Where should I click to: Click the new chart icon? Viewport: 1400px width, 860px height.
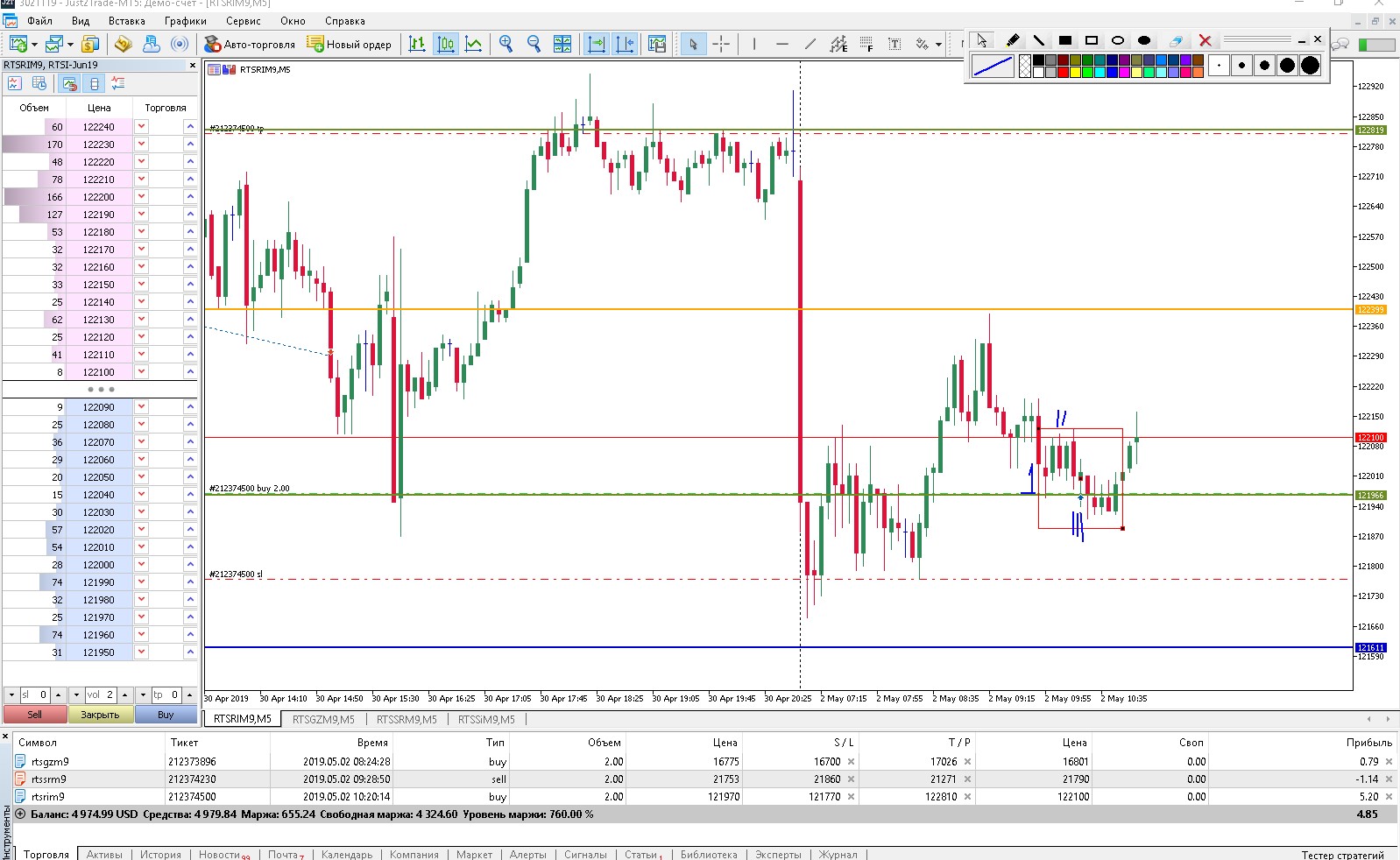18,44
